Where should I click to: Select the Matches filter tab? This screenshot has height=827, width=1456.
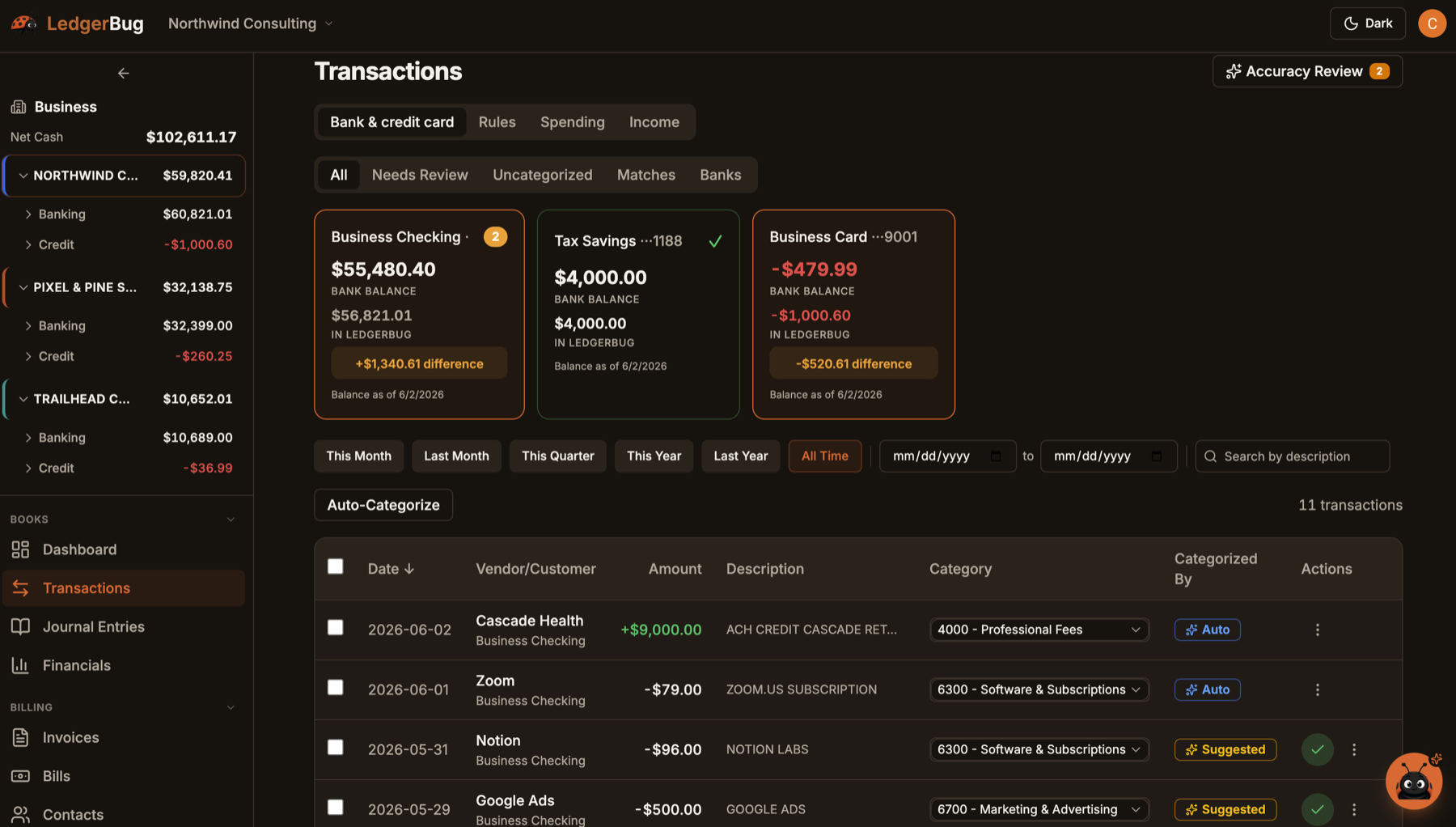coord(646,175)
